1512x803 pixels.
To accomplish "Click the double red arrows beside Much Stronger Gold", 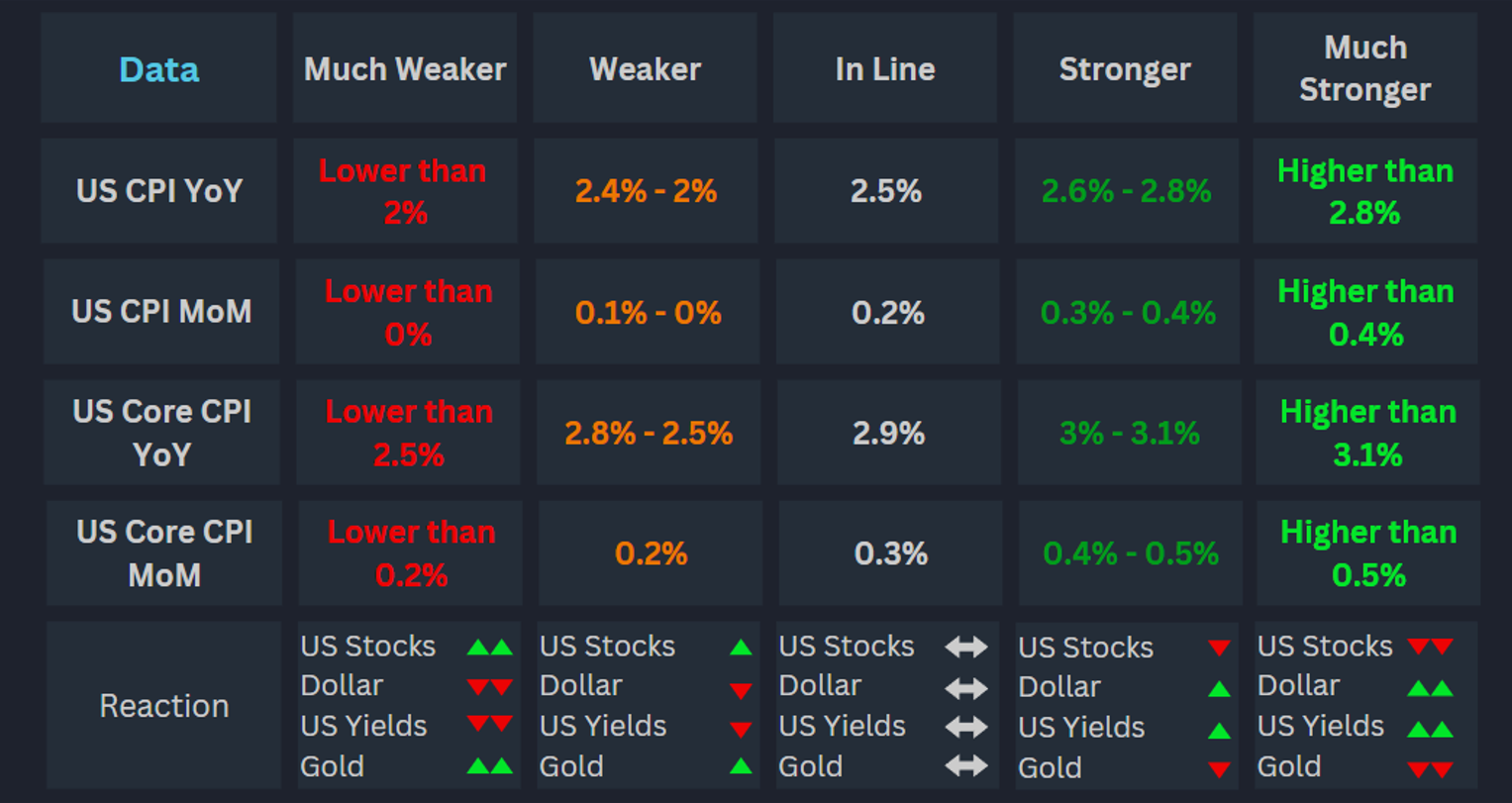I will pyautogui.click(x=1430, y=769).
